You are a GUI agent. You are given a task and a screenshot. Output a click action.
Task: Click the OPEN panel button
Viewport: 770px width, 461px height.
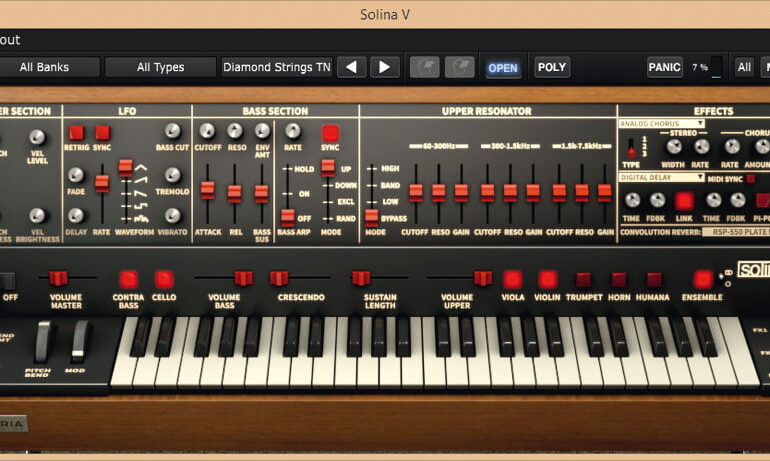coord(502,68)
